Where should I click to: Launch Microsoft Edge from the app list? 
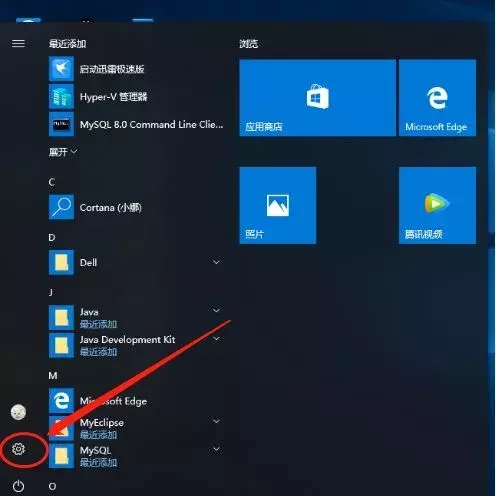click(61, 400)
